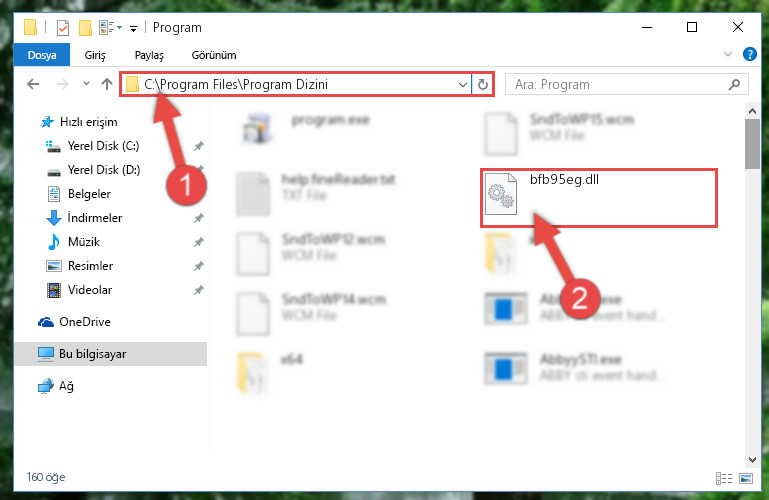Click the vertical scrollbar down arrow
The width and height of the screenshot is (769, 500).
point(752,459)
